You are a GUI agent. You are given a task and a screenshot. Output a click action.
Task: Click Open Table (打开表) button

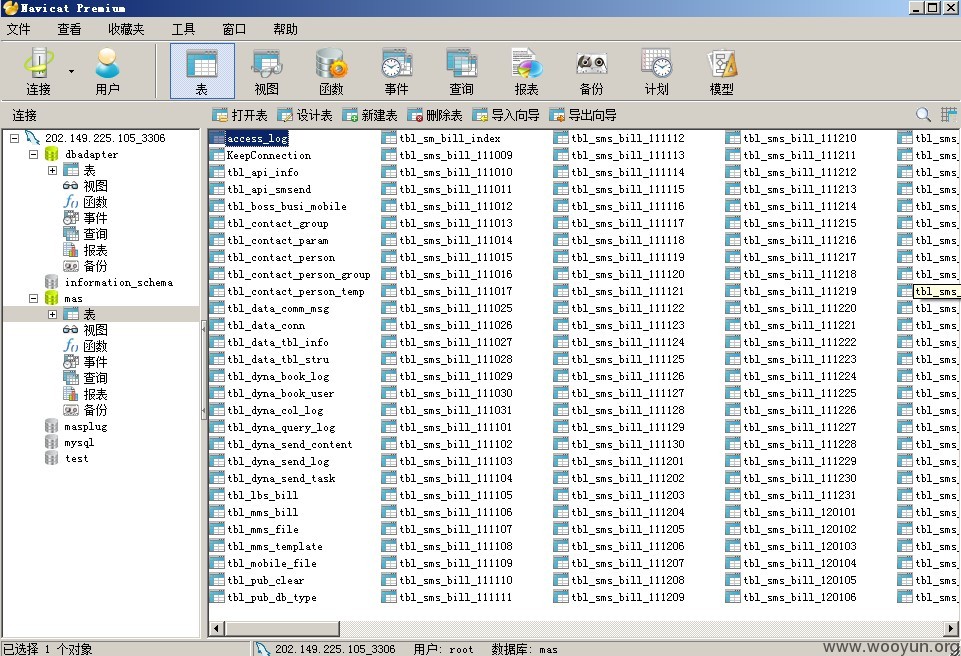tap(240, 115)
